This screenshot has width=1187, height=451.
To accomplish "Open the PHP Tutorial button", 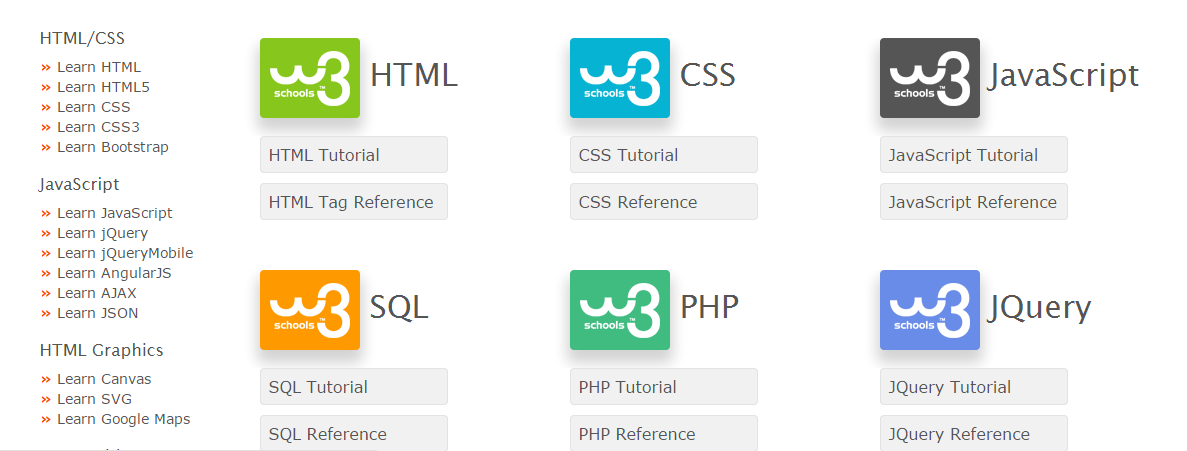I will pos(663,387).
